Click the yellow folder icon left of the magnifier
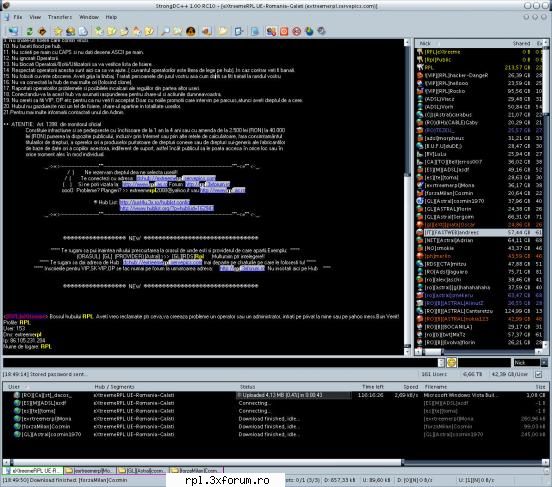The height and width of the screenshot is (487, 552). point(149,31)
